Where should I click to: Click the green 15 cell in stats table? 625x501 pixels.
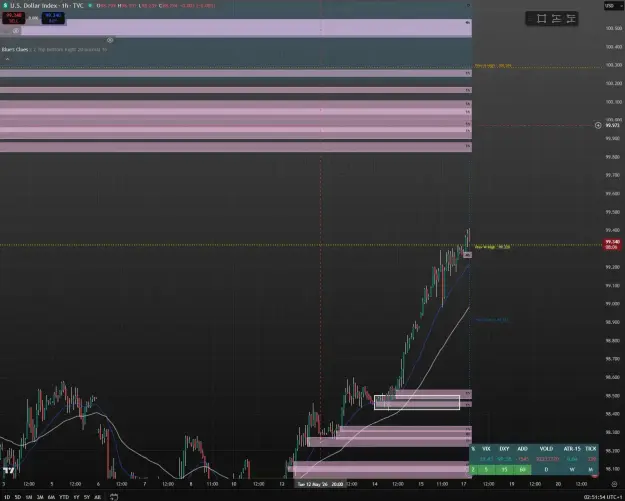pyautogui.click(x=504, y=470)
